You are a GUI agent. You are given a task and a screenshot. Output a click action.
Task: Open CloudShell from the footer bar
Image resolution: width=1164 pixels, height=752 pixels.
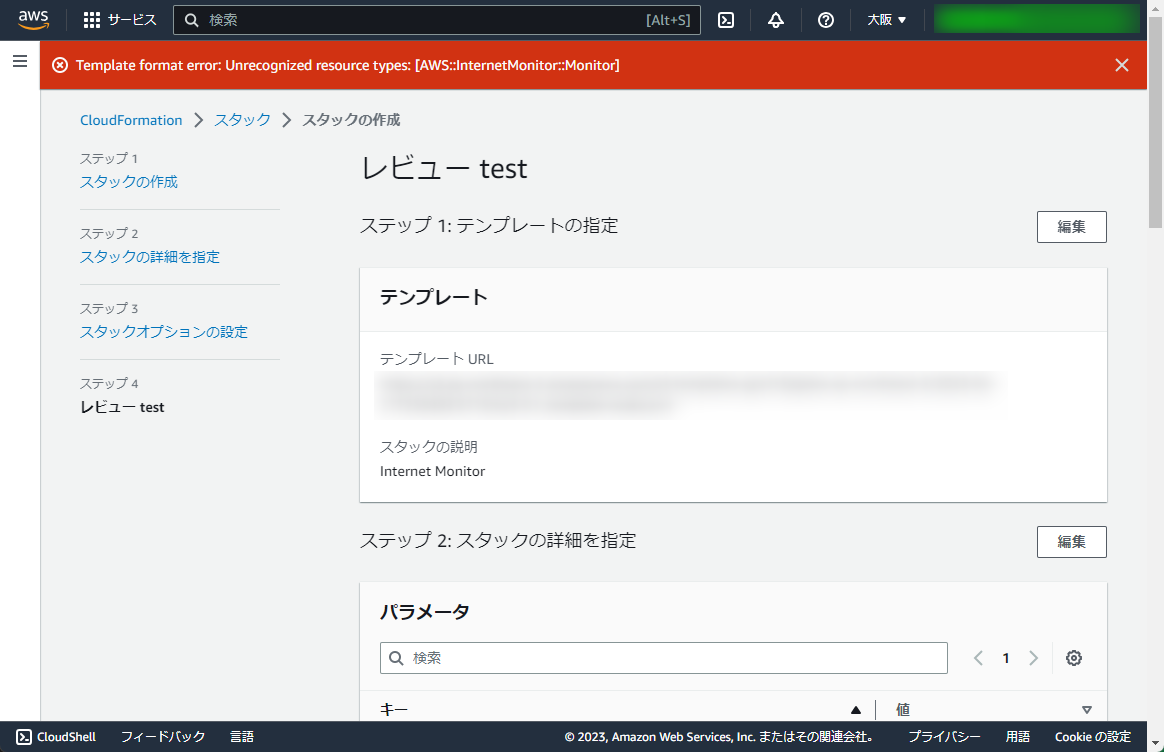click(56, 737)
